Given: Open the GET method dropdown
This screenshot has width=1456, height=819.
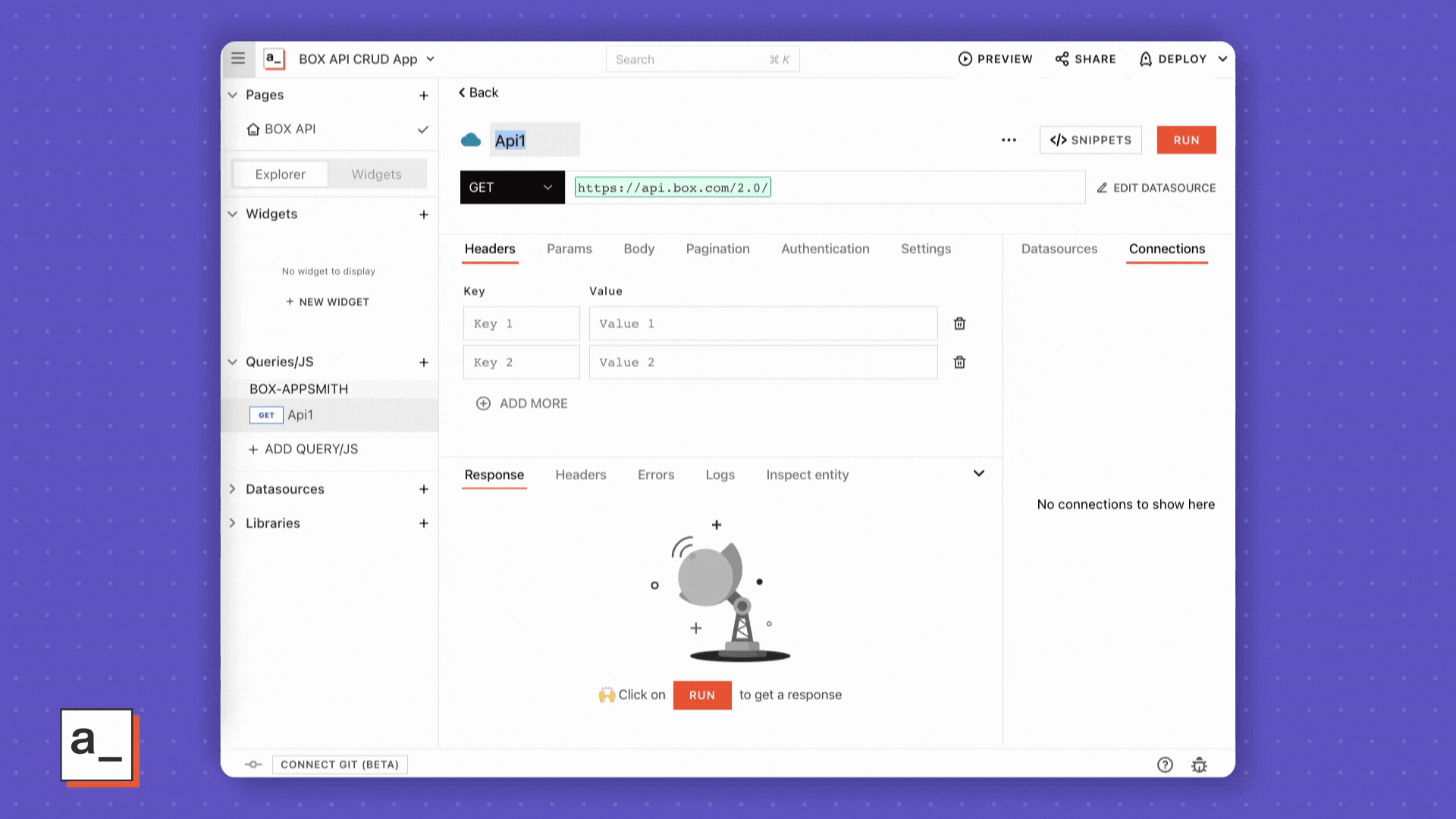Looking at the screenshot, I should [x=512, y=187].
